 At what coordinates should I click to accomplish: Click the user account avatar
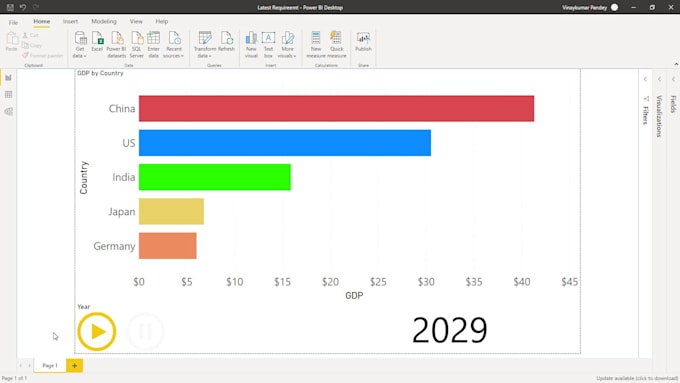point(615,7)
